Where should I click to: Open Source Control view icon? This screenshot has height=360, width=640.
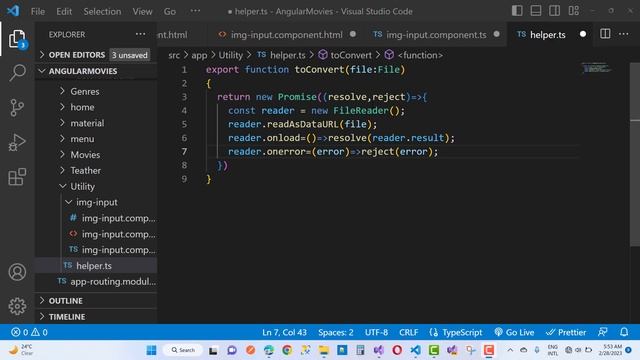click(17, 108)
